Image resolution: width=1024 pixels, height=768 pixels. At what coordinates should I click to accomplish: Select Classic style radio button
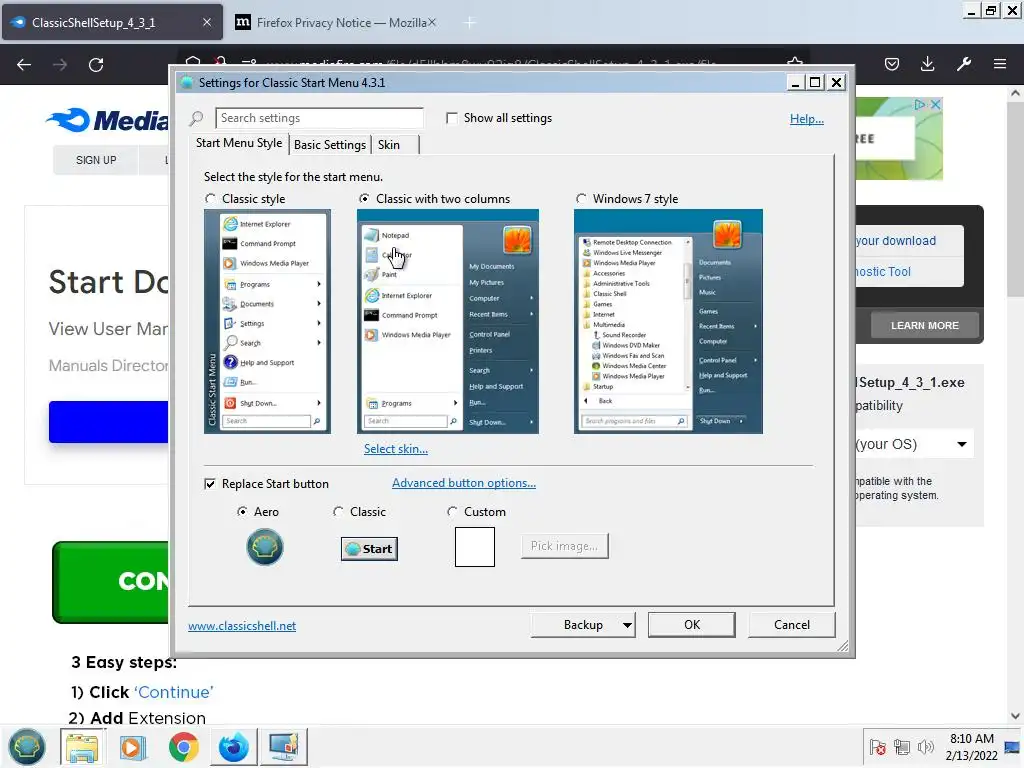click(210, 199)
